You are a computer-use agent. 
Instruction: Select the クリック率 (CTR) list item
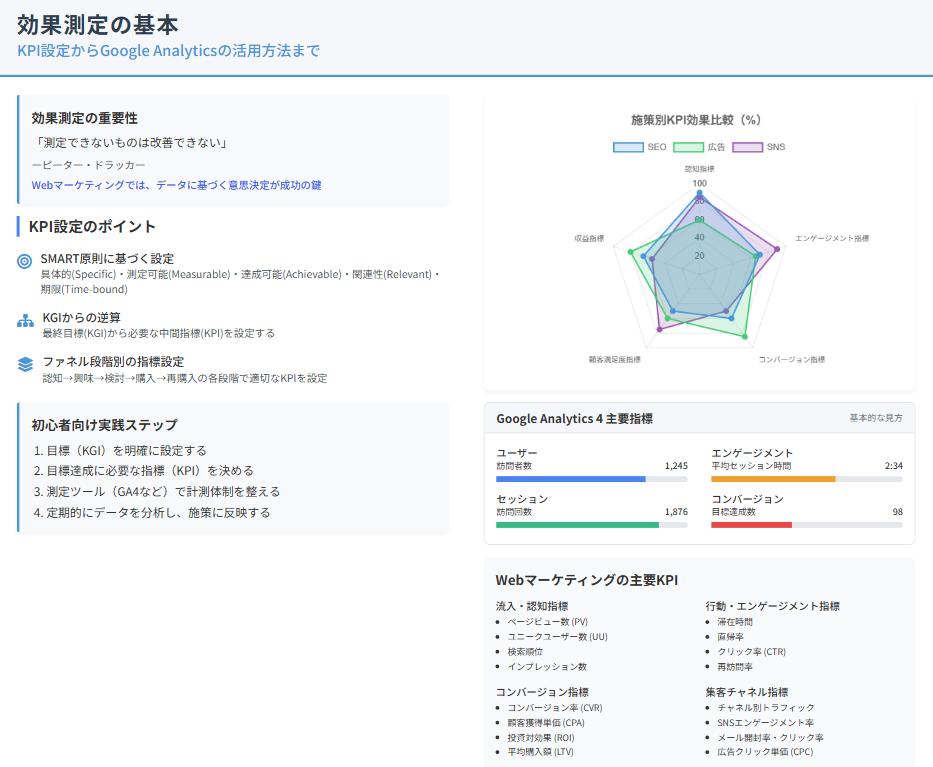pyautogui.click(x=752, y=651)
